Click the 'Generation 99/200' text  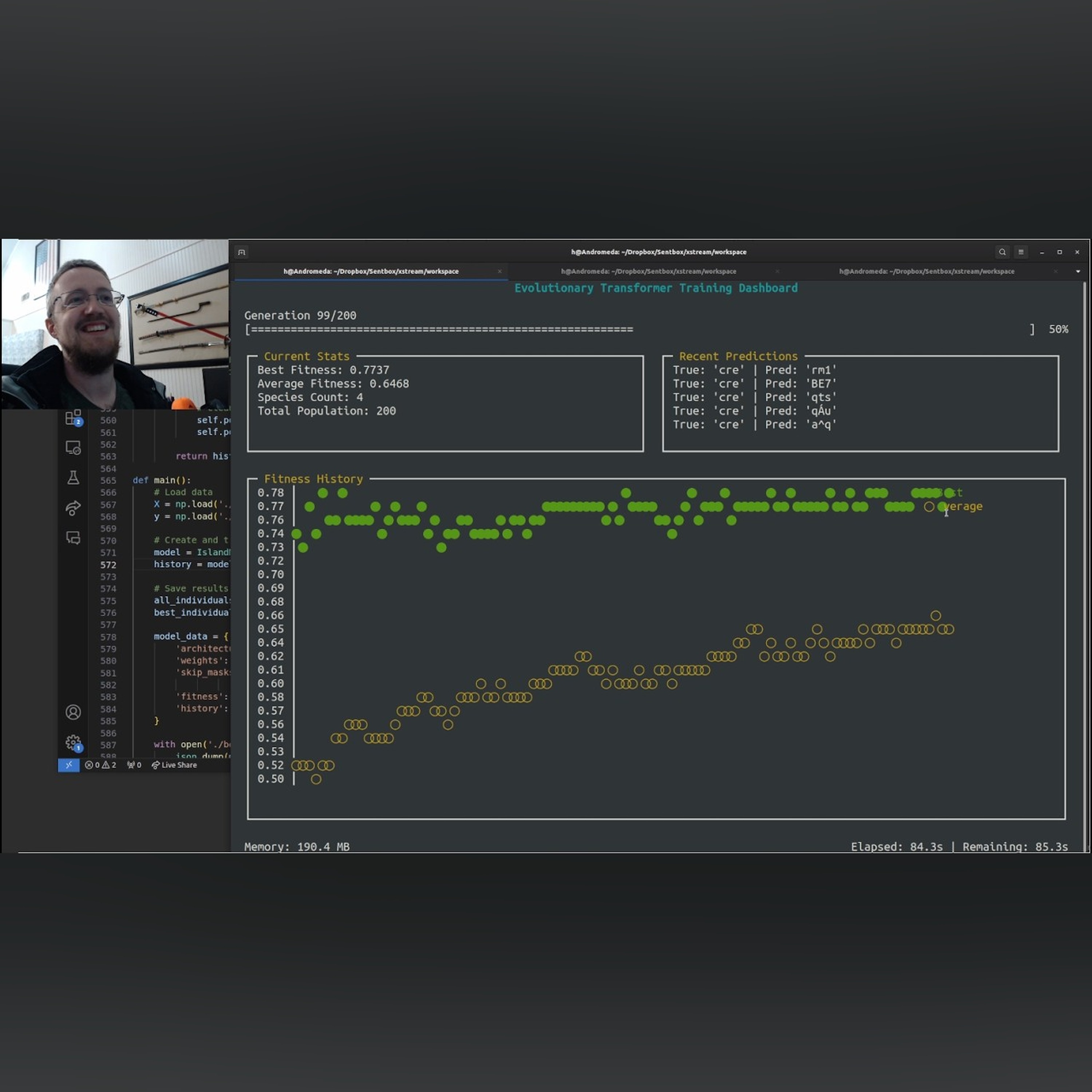coord(300,315)
